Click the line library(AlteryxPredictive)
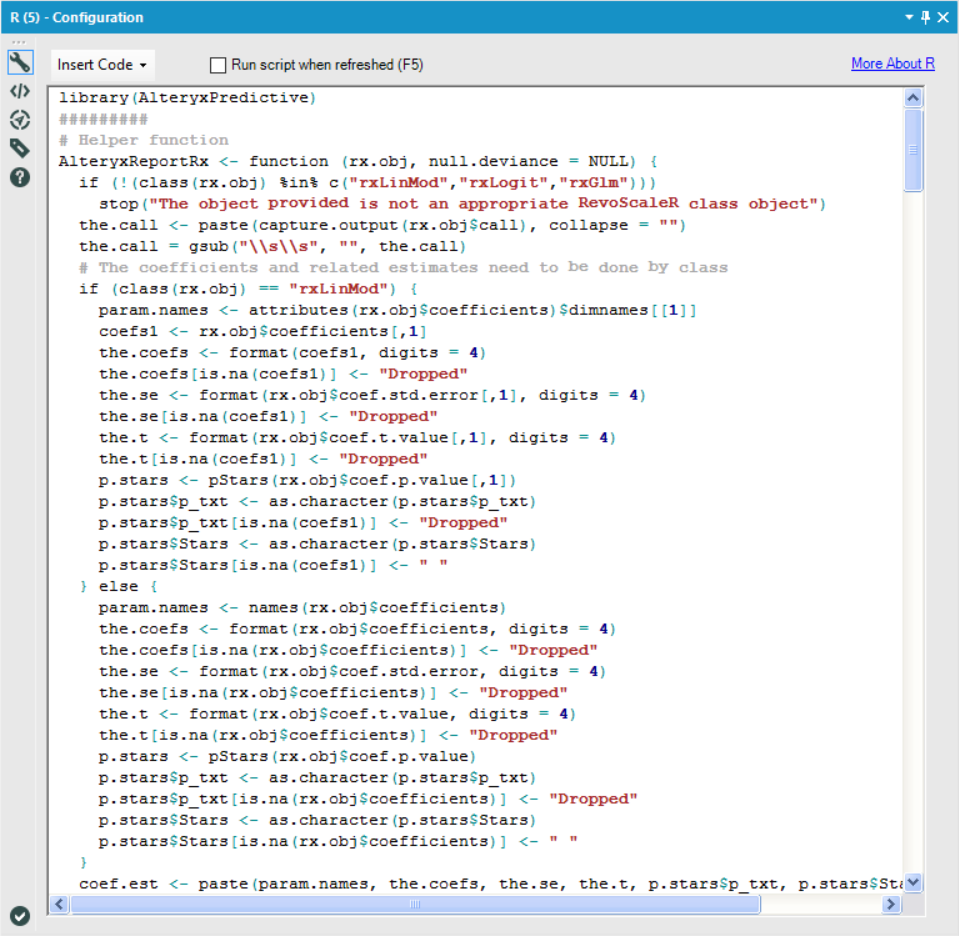Viewport: 959px width, 936px height. tap(187, 98)
